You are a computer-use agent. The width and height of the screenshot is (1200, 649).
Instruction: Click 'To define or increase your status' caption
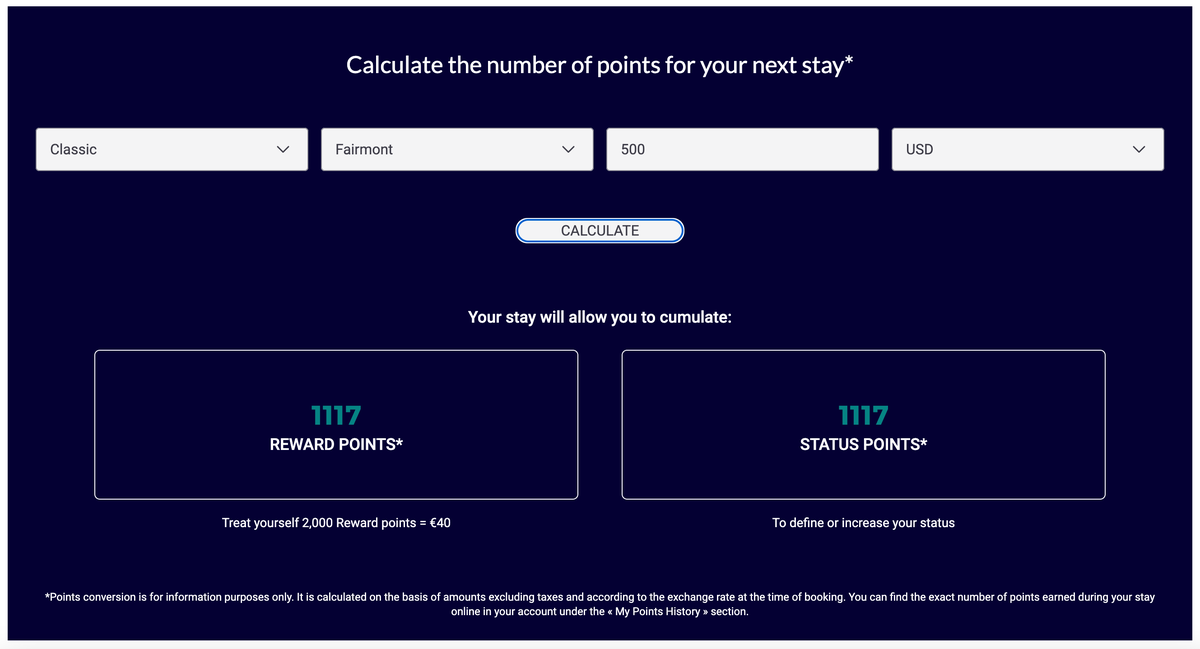[863, 522]
